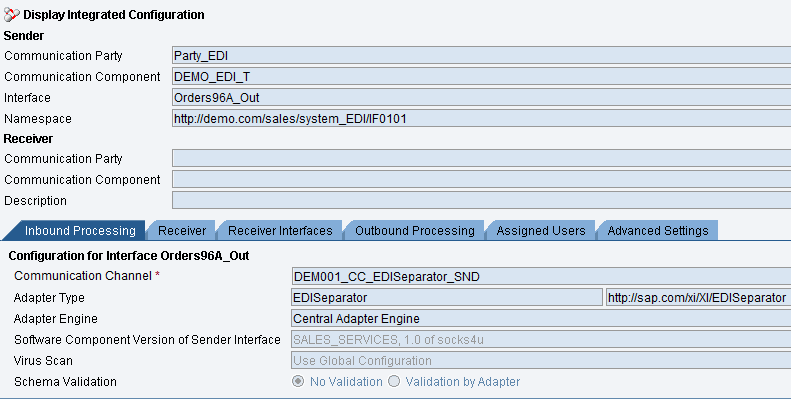Open the Advanced Settings tab
791x399 pixels.
click(657, 231)
